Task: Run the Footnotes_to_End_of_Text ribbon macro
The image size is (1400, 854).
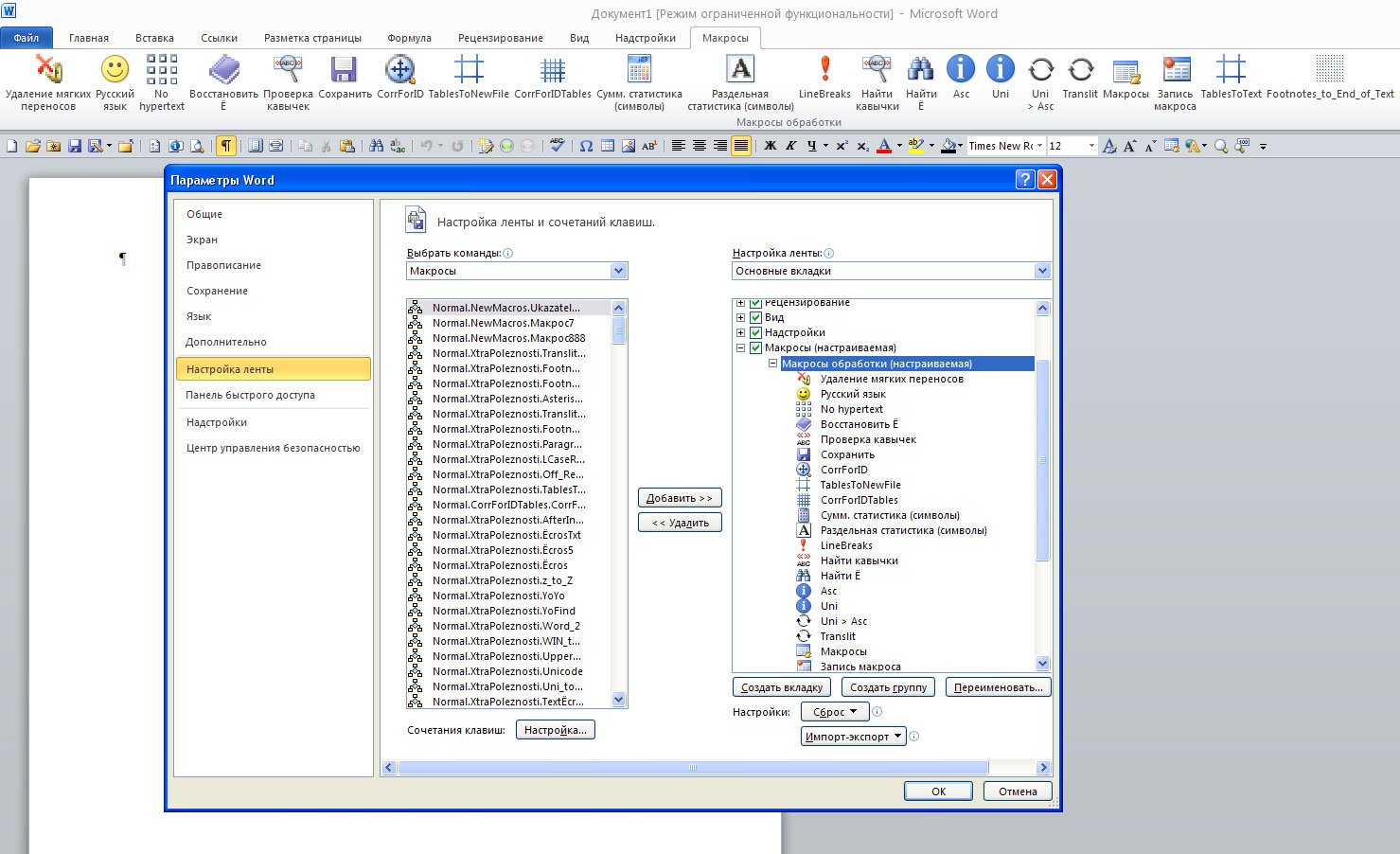Action: (1330, 77)
